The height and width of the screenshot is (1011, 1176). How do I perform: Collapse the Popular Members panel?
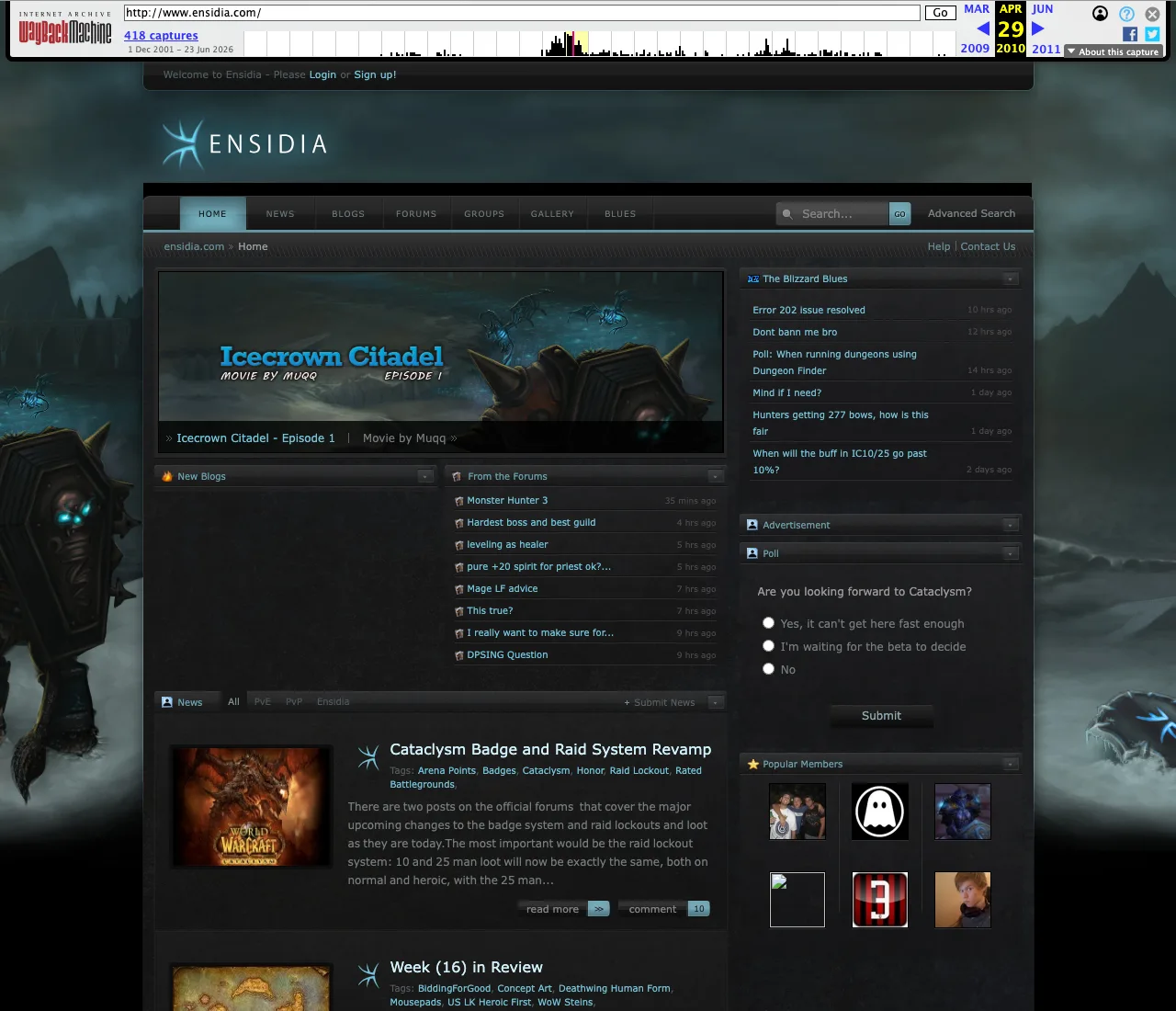[1011, 764]
